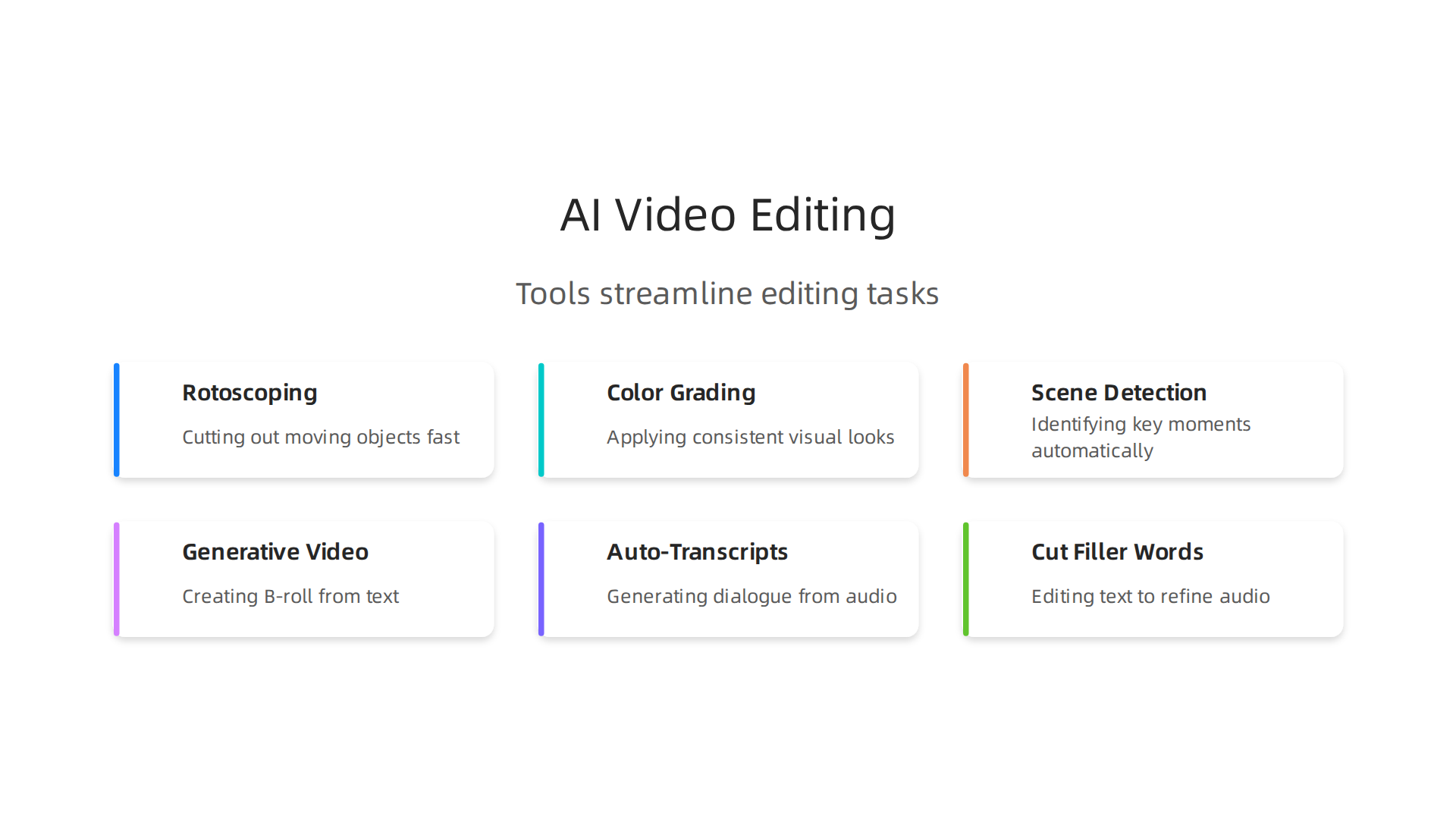Click the 'Tools streamline editing tasks' subtitle

point(728,293)
